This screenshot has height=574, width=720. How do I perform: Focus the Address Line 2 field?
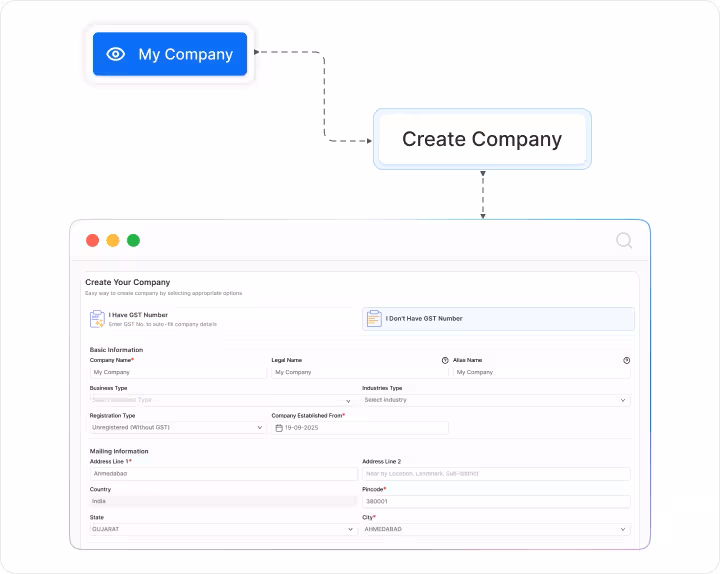tap(496, 474)
